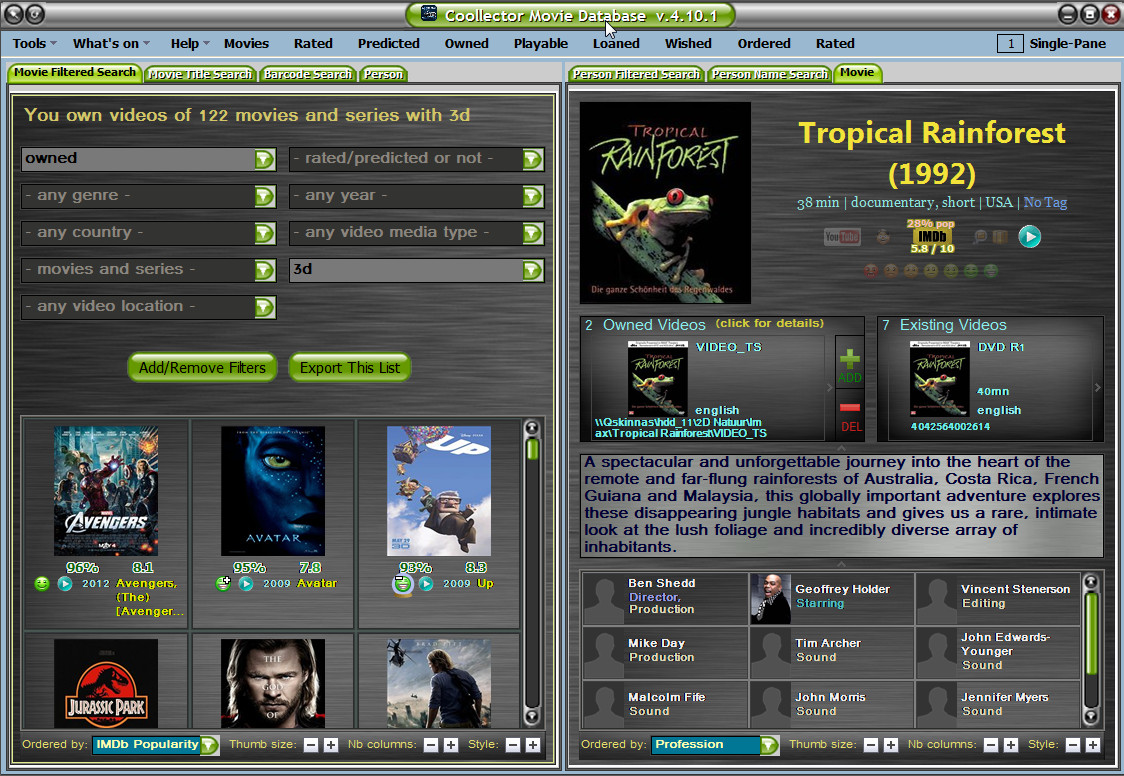Click the DVD R1 existing video thumbnail
The width and height of the screenshot is (1124, 776).
pos(940,379)
